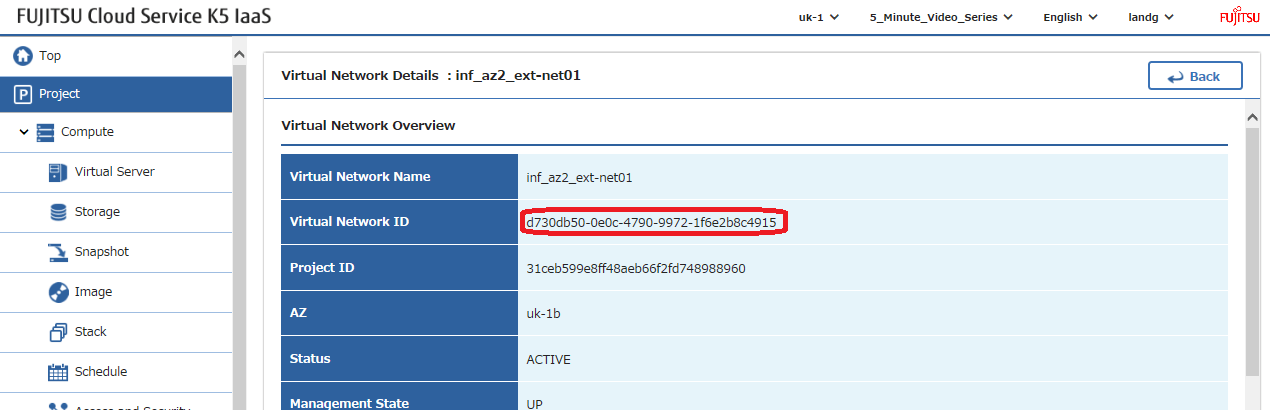Viewport: 1270px width, 410px height.
Task: Collapse the Compute tree section
Action: [24, 132]
